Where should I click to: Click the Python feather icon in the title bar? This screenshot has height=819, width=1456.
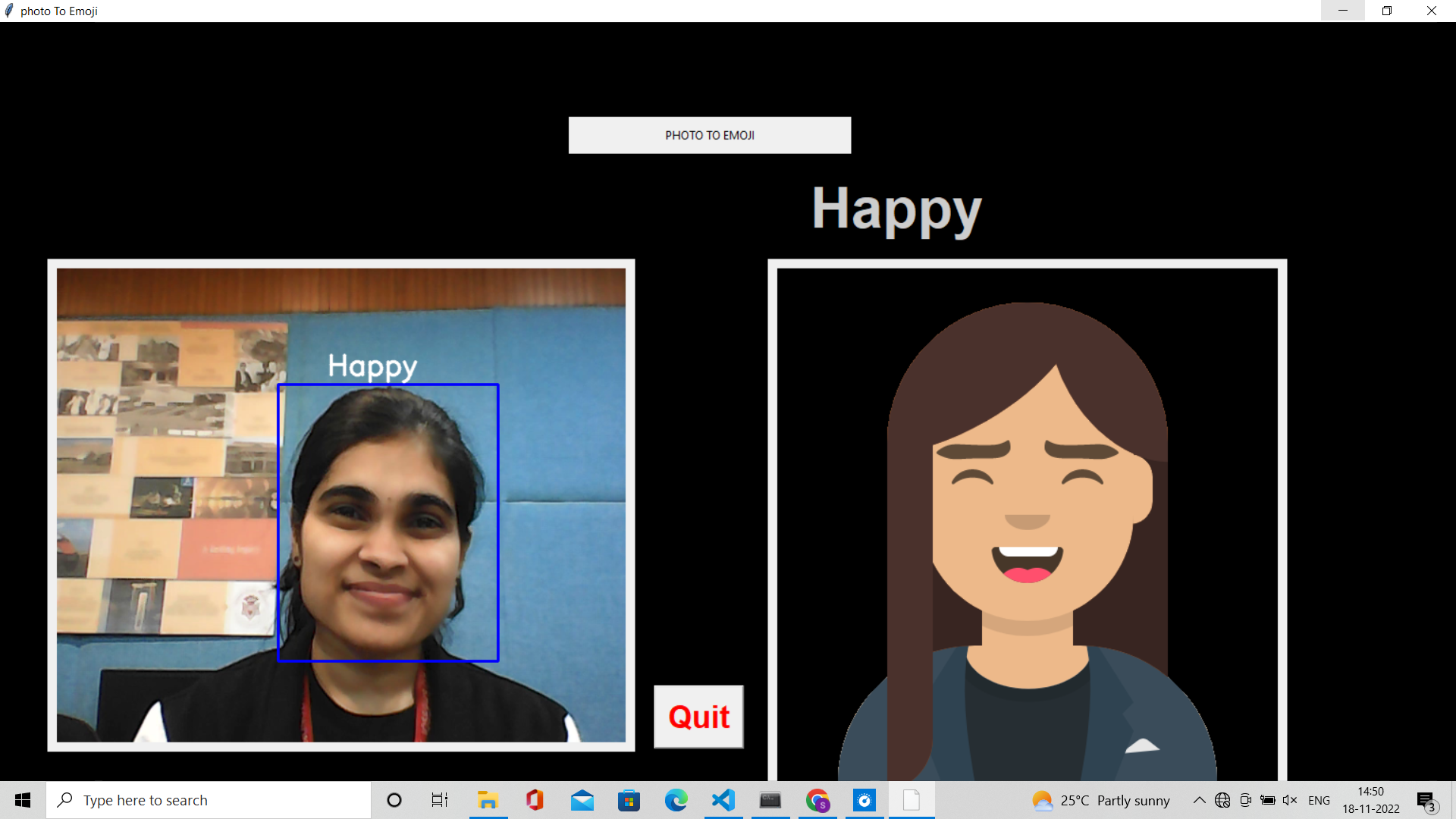[x=8, y=11]
